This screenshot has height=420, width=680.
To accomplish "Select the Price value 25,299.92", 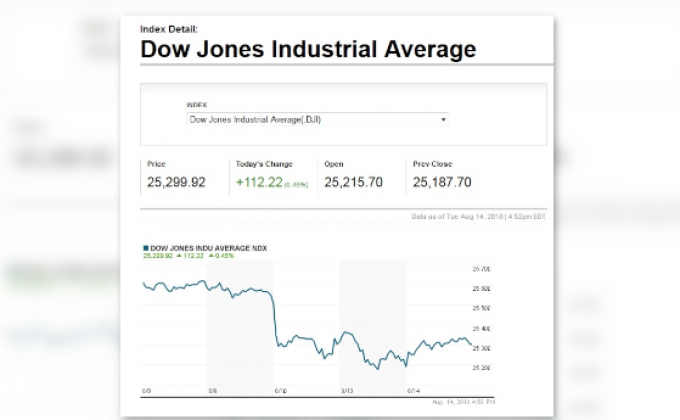I will 177,182.
